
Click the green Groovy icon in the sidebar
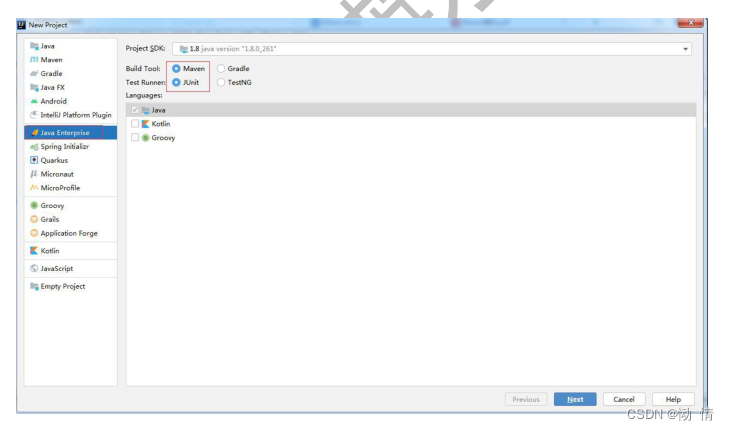[34, 205]
